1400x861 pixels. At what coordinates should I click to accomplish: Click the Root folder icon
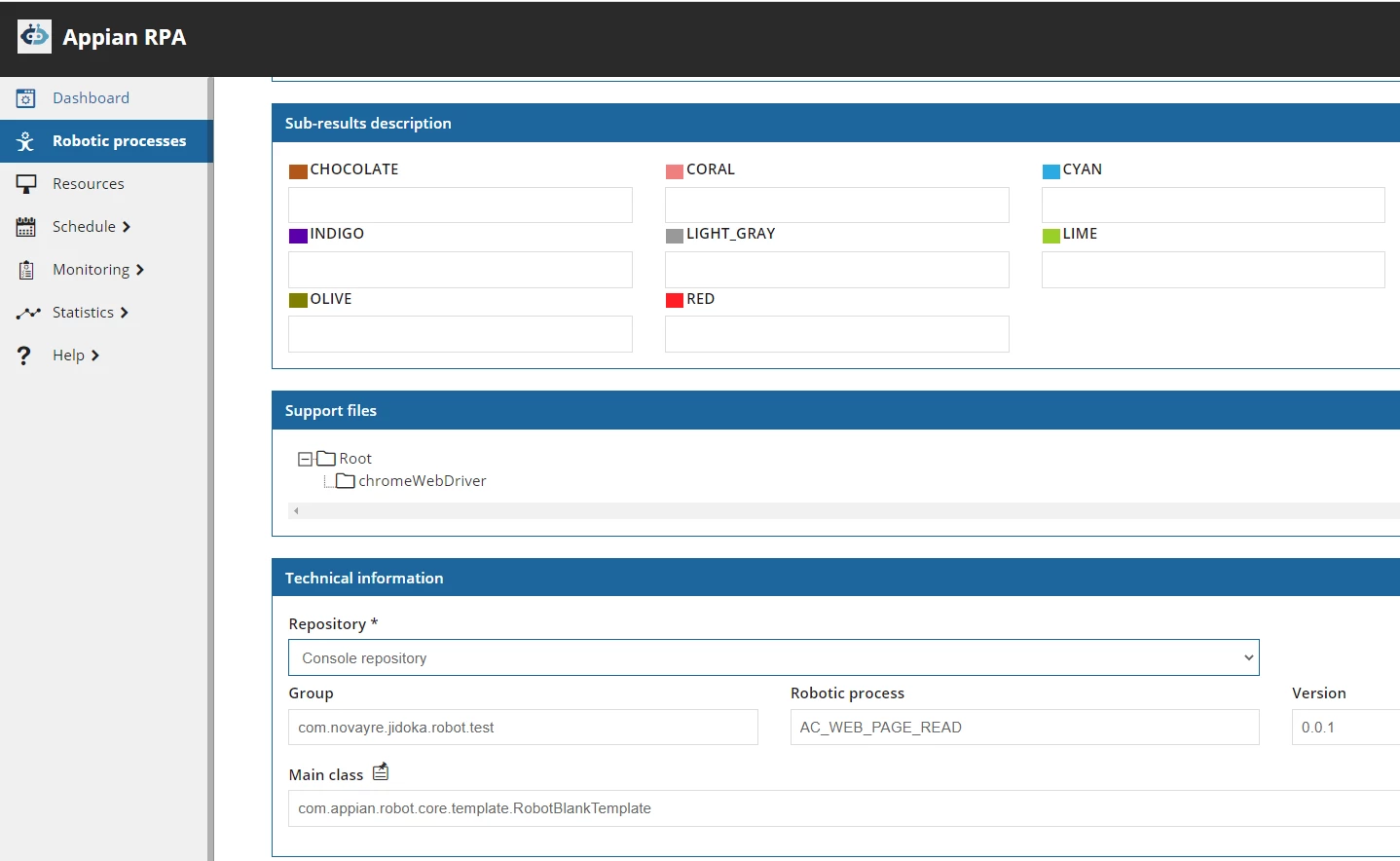point(326,458)
